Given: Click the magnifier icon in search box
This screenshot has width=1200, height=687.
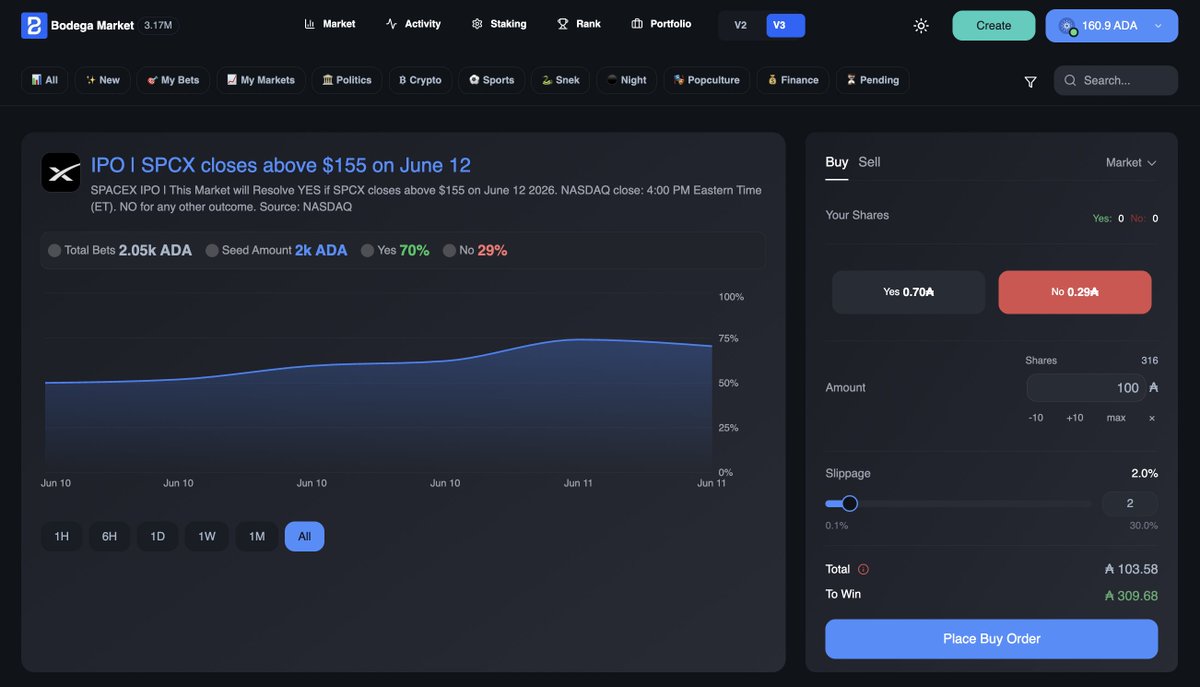Looking at the screenshot, I should coord(1070,80).
